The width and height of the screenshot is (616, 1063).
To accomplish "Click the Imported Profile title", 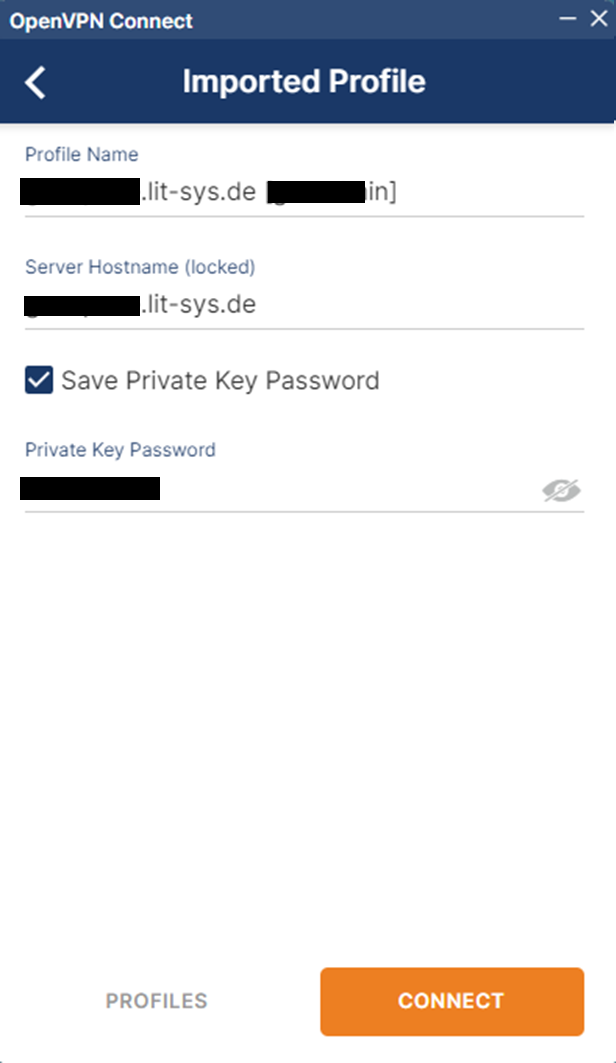I will coord(305,81).
